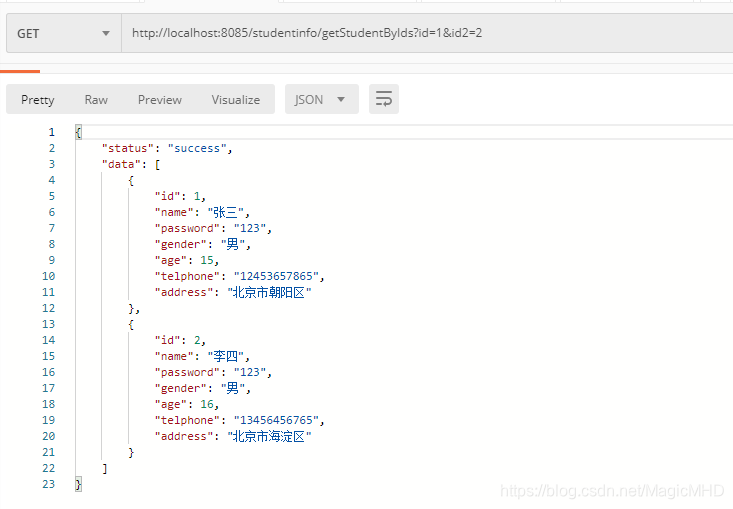Screen dimensions: 733x509
Task: Click the "password" key on line 16
Action: point(187,372)
